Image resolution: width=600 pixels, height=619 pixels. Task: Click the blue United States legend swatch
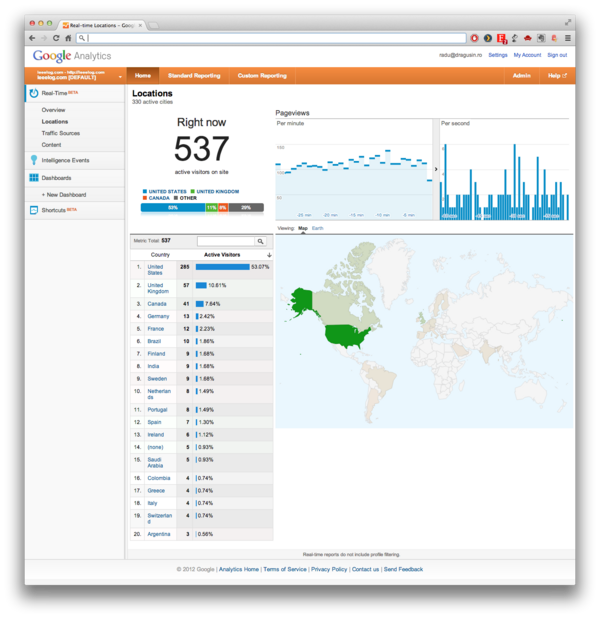click(145, 191)
